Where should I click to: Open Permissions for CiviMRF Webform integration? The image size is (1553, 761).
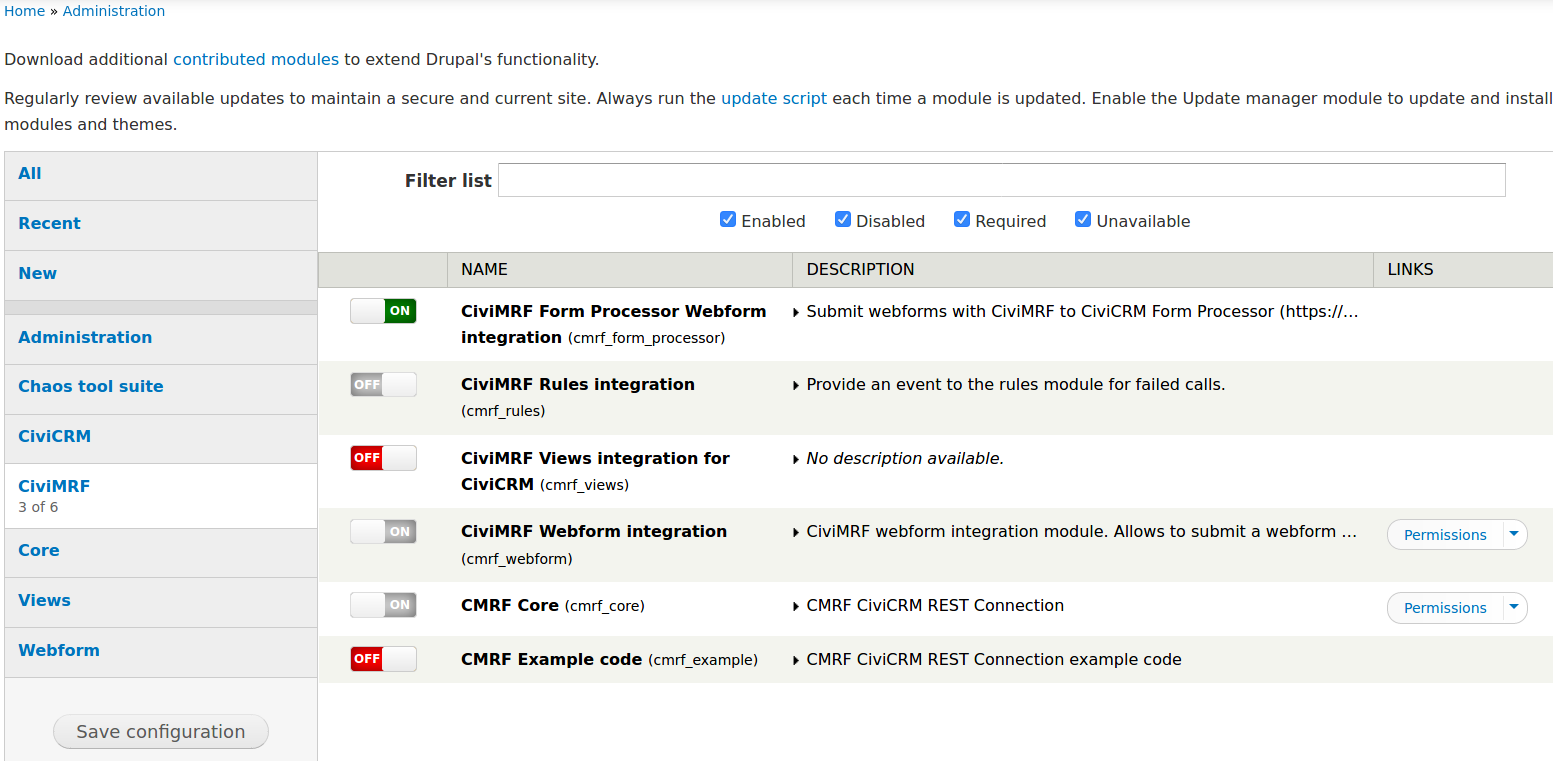tap(1444, 535)
